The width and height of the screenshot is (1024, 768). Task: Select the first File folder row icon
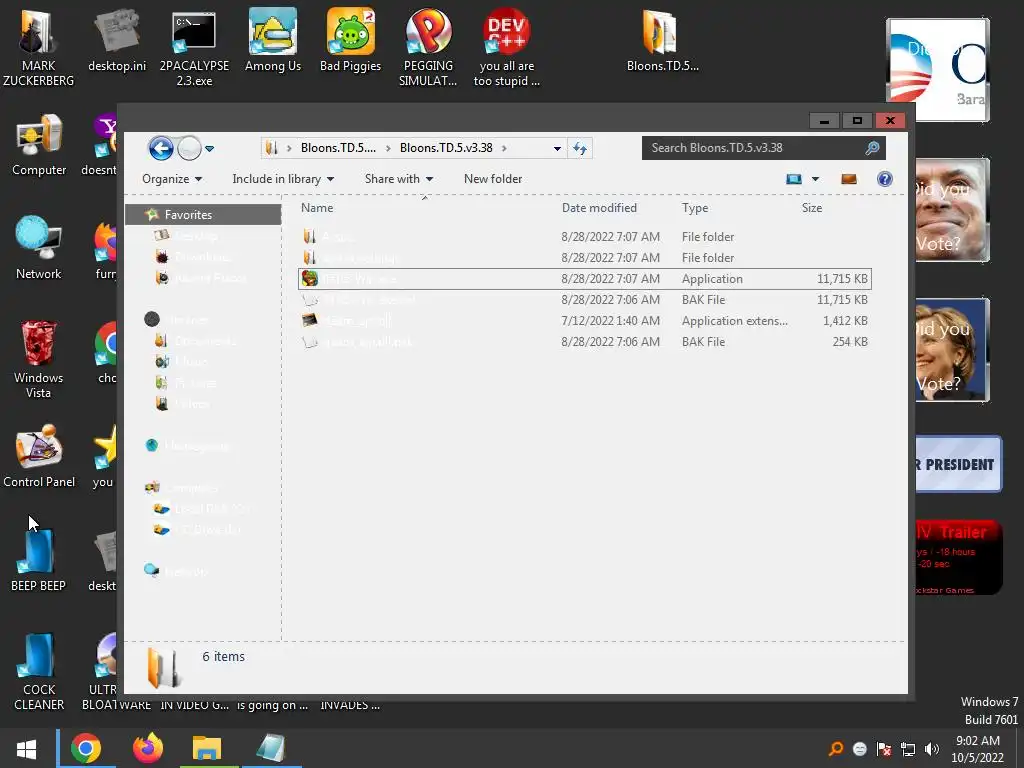tap(310, 236)
